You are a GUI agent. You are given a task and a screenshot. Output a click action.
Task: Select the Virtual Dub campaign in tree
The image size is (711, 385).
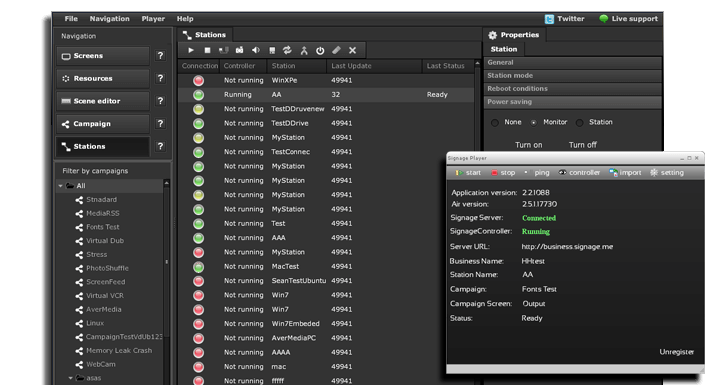coord(105,241)
